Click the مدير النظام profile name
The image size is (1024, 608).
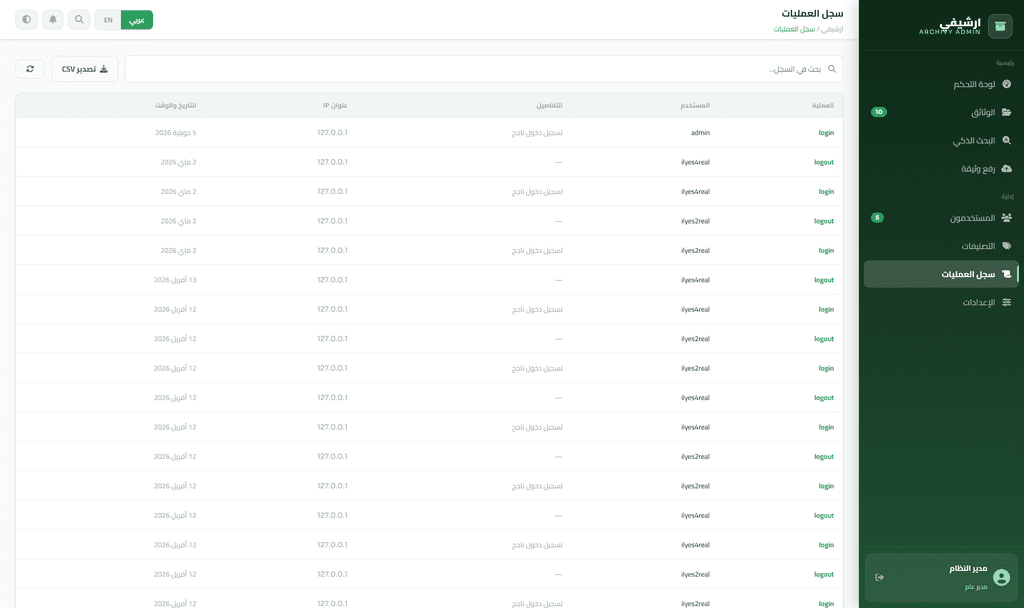[x=968, y=569]
